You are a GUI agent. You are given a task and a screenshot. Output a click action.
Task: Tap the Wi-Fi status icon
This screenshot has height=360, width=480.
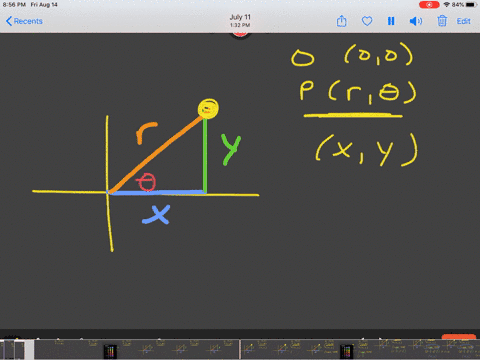click(446, 5)
